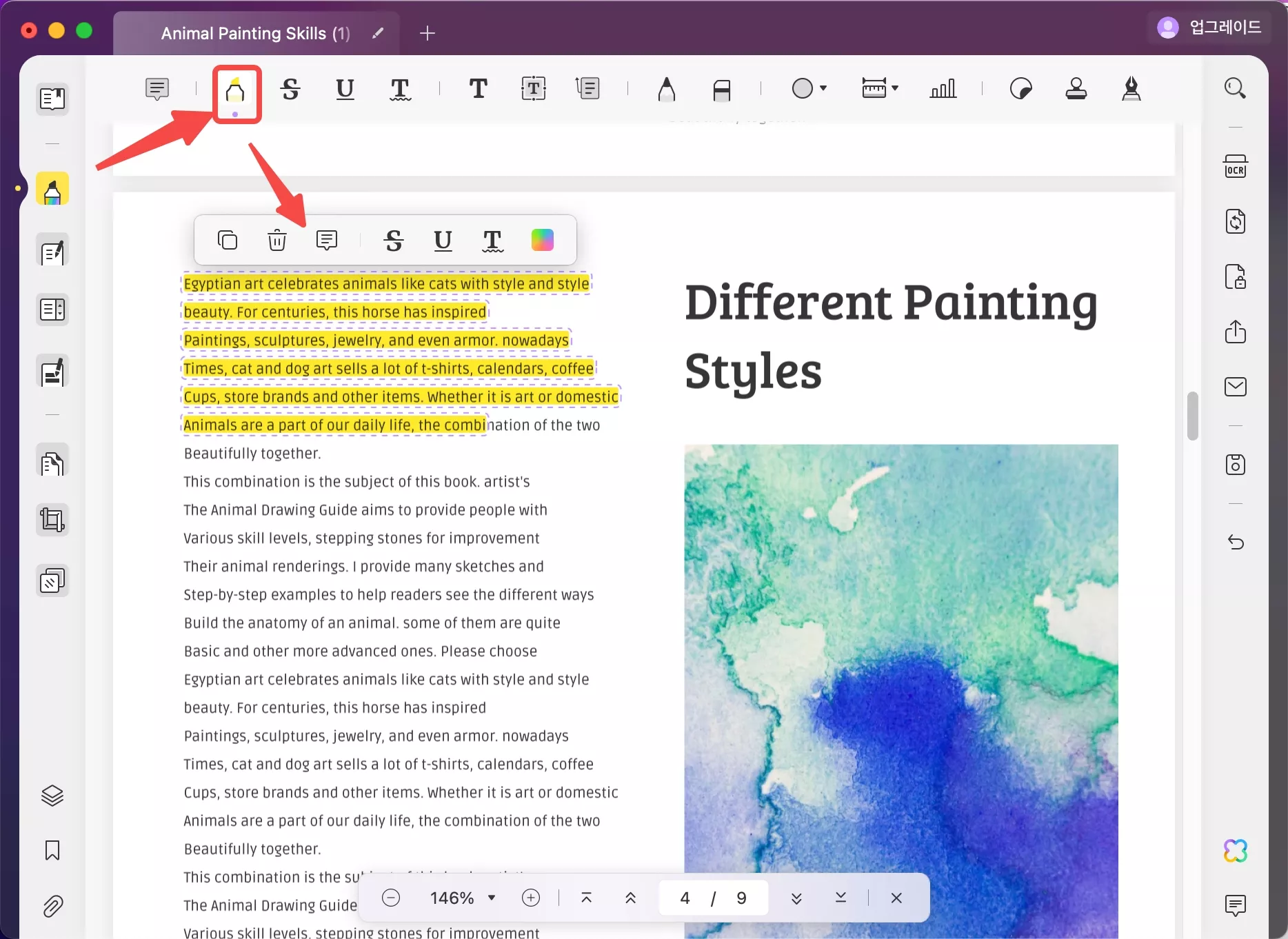Click the 업그레이드 upgrade button
The height and width of the screenshot is (939, 1288).
[x=1209, y=28]
